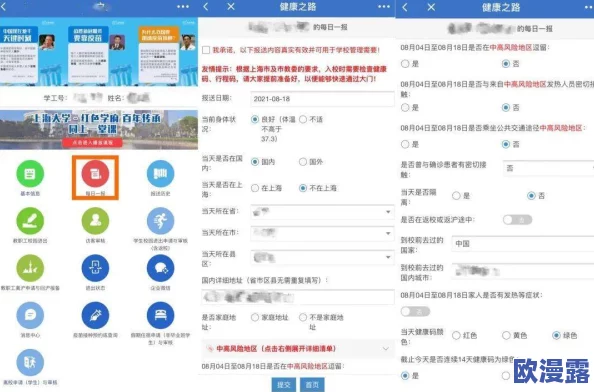
Task: Open the 基本信息 green icon
Action: click(30, 173)
